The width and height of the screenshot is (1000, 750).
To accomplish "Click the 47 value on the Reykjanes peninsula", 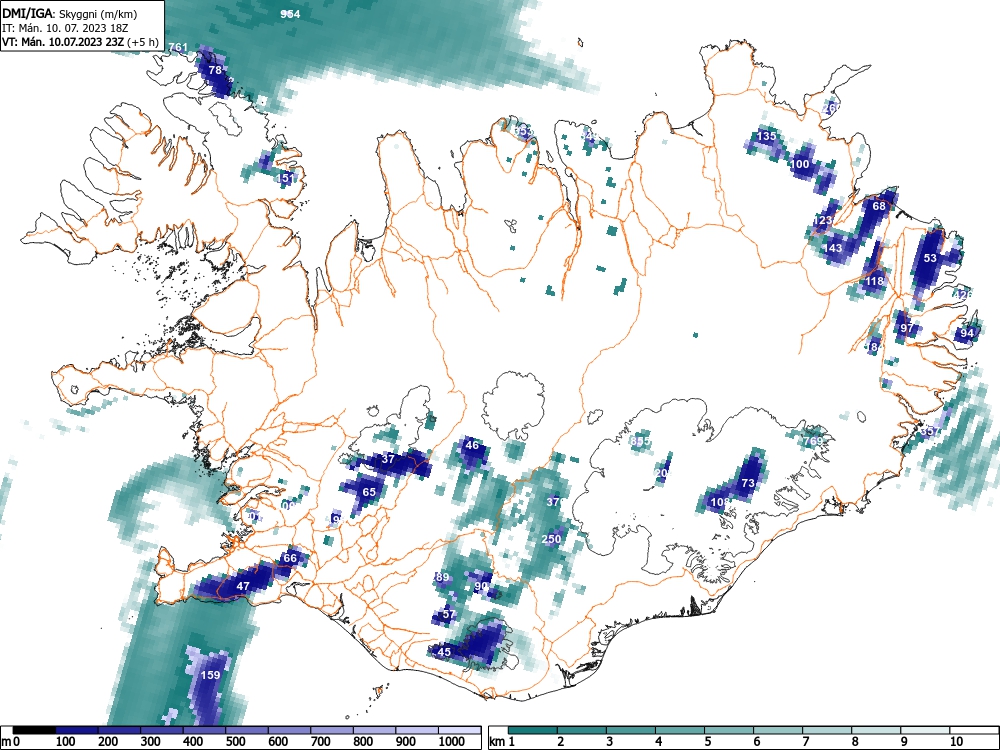I will point(243,586).
